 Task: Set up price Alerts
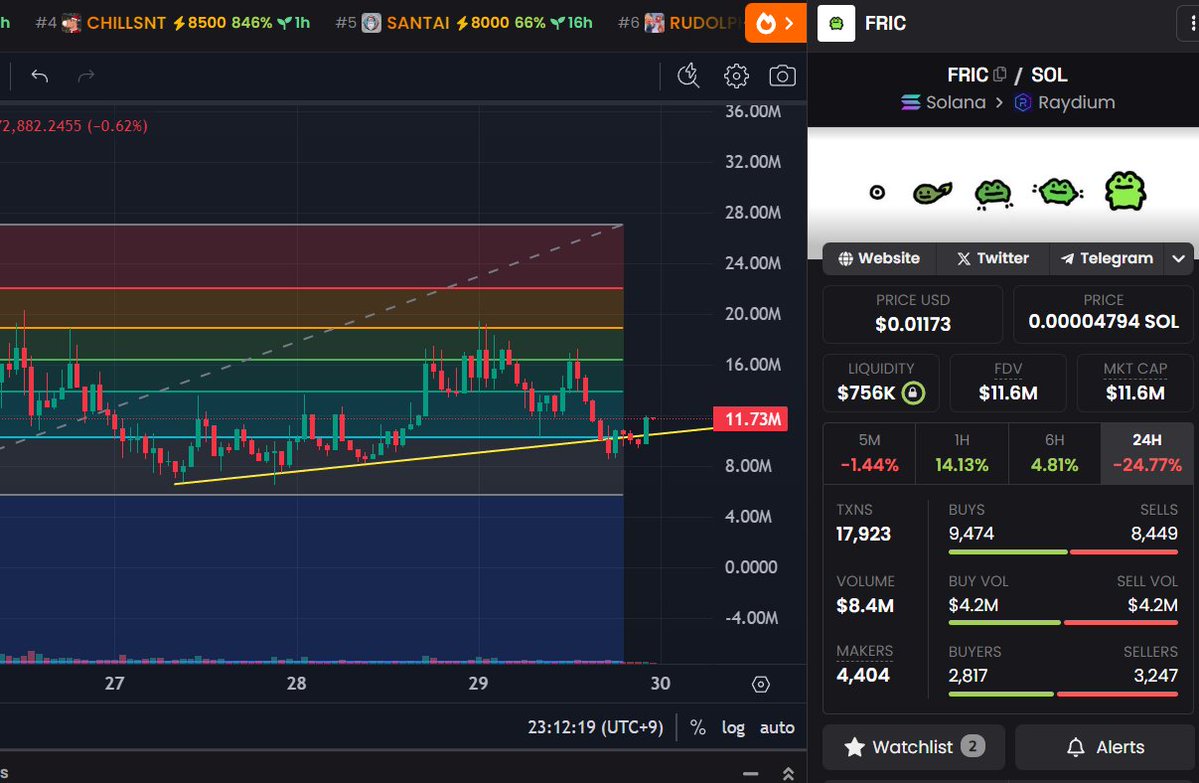coord(1105,746)
